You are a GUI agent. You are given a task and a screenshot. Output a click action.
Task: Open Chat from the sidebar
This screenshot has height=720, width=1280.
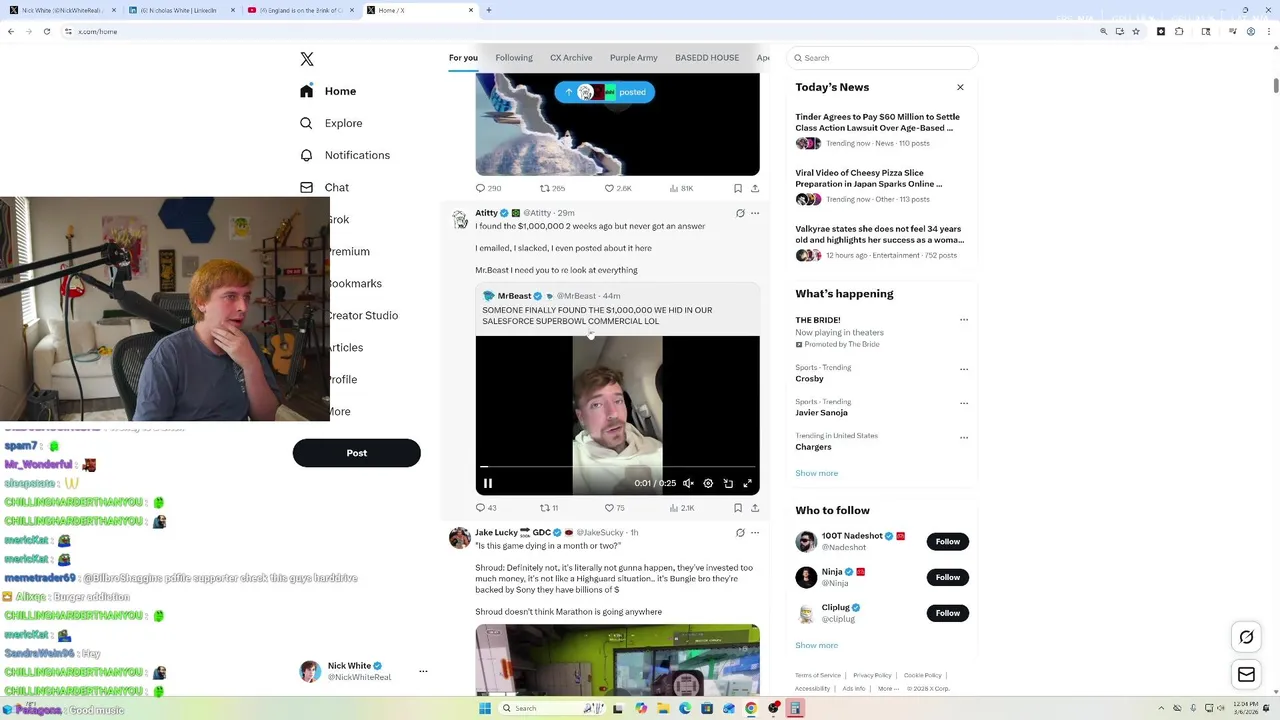[x=324, y=187]
